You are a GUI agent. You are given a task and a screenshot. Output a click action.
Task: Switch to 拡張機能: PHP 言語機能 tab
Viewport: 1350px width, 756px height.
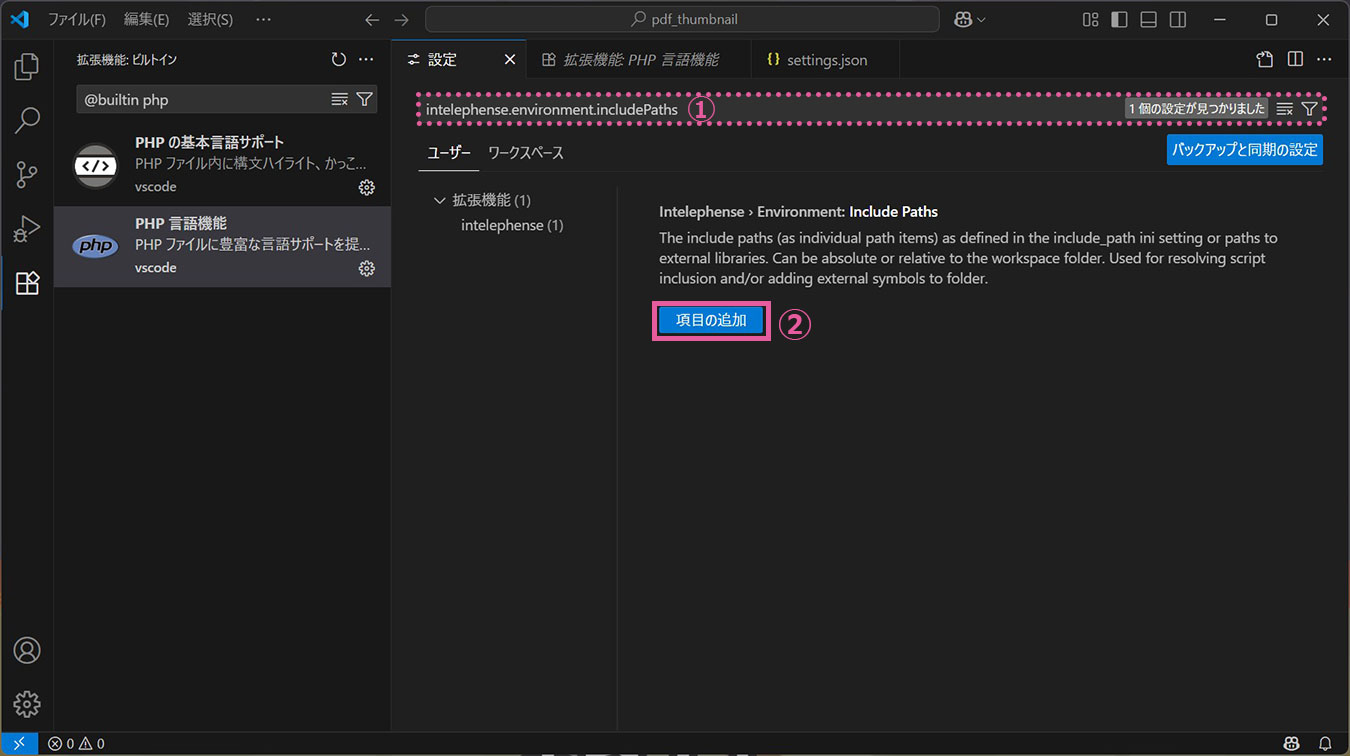[640, 60]
